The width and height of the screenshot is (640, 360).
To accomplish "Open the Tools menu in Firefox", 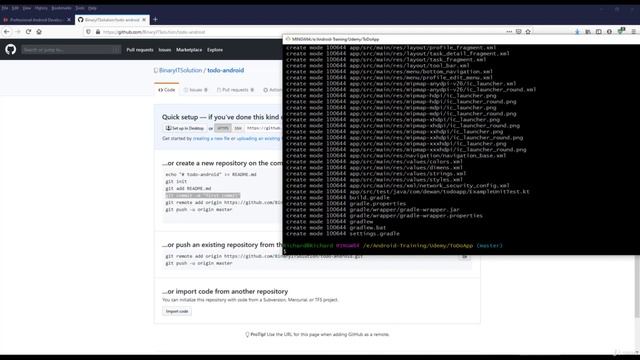I will click(80, 8).
